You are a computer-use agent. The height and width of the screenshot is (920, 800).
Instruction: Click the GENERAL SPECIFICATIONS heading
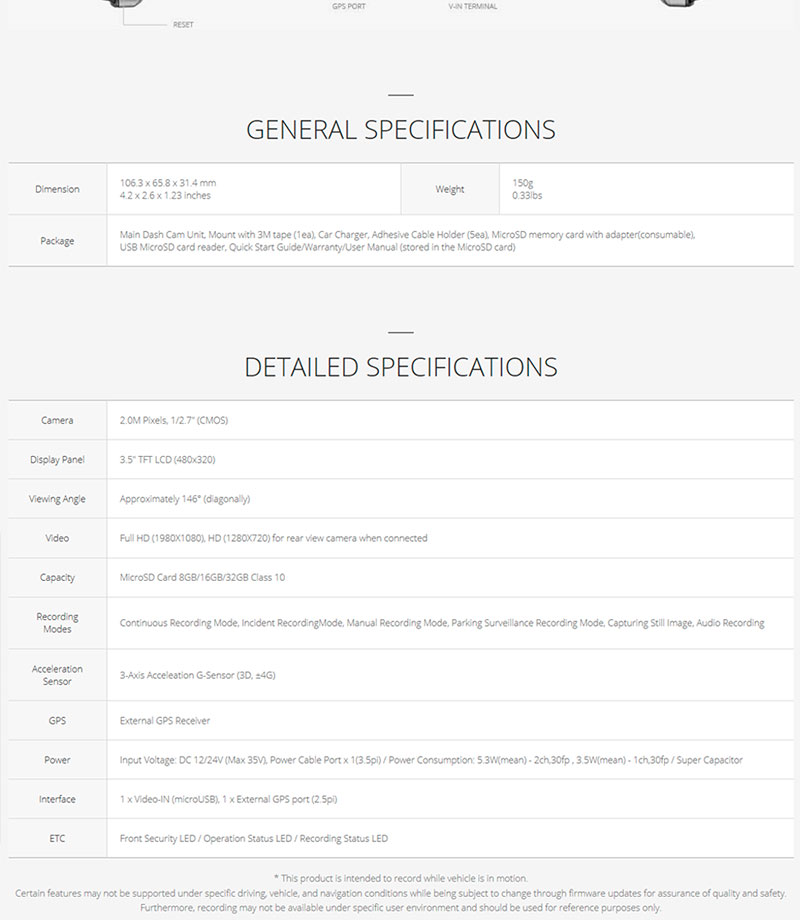(x=400, y=130)
